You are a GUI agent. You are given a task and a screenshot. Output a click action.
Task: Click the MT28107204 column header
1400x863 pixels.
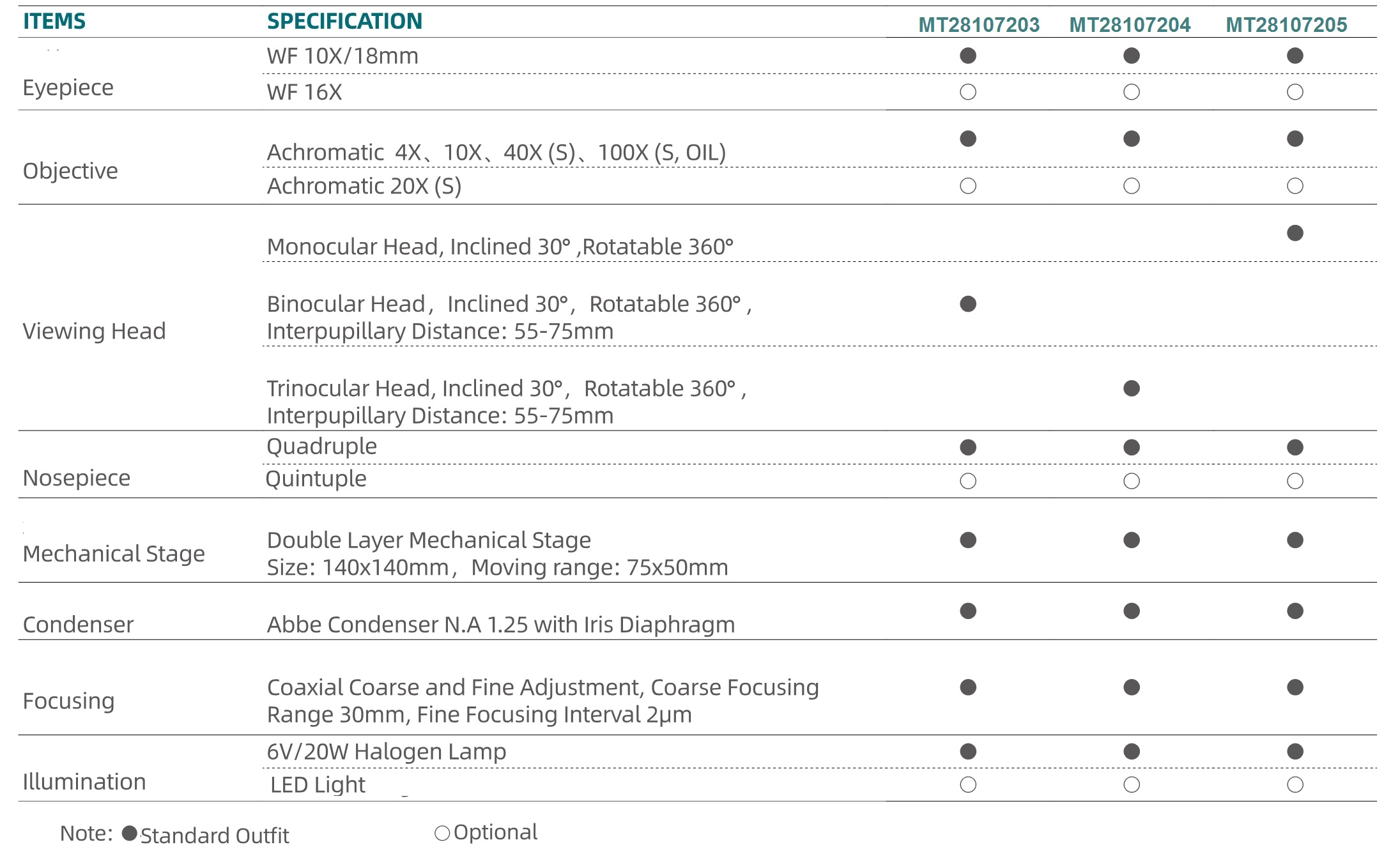[x=1130, y=25]
